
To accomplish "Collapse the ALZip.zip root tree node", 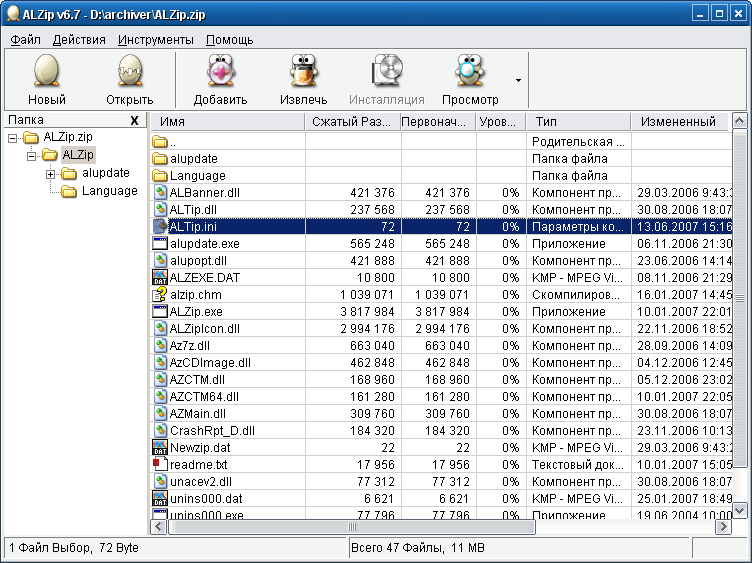I will (x=13, y=137).
